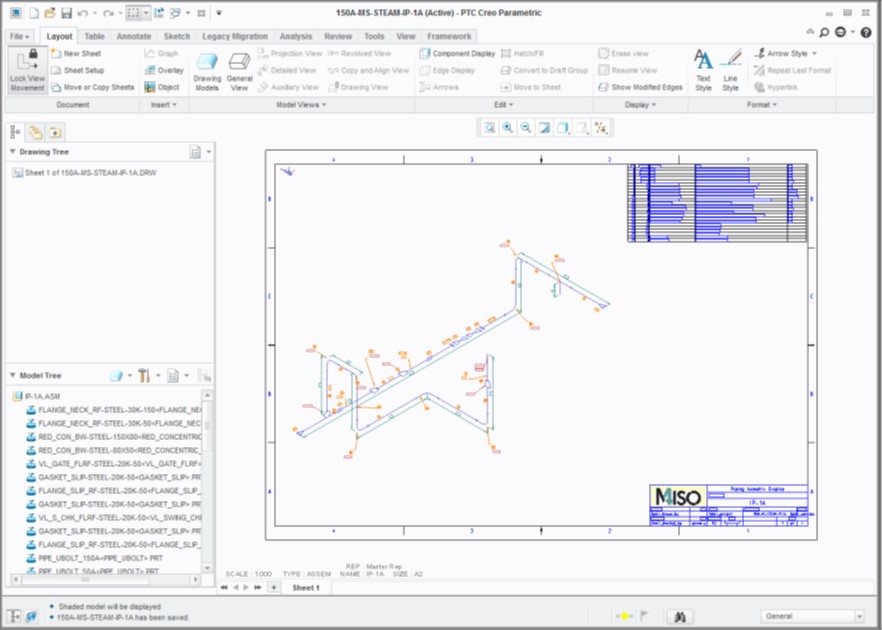Select the IP-1A.ASM tree node
Image resolution: width=882 pixels, height=630 pixels.
[37, 396]
